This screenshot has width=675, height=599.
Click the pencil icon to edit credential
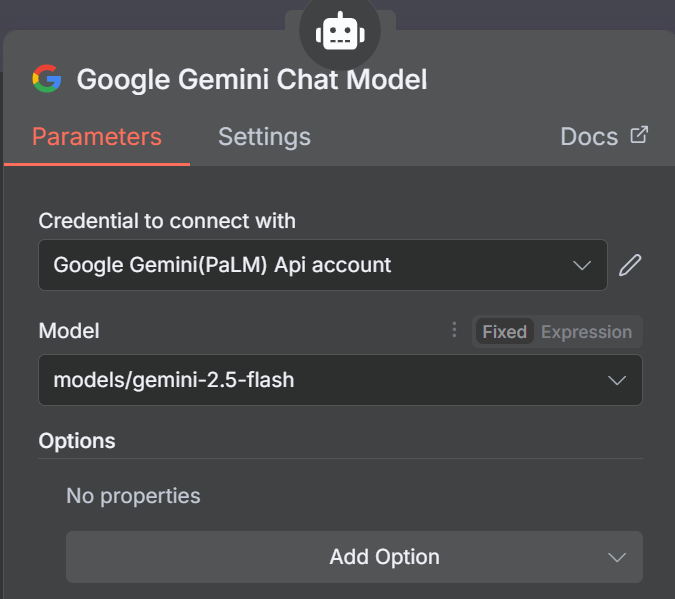[629, 265]
